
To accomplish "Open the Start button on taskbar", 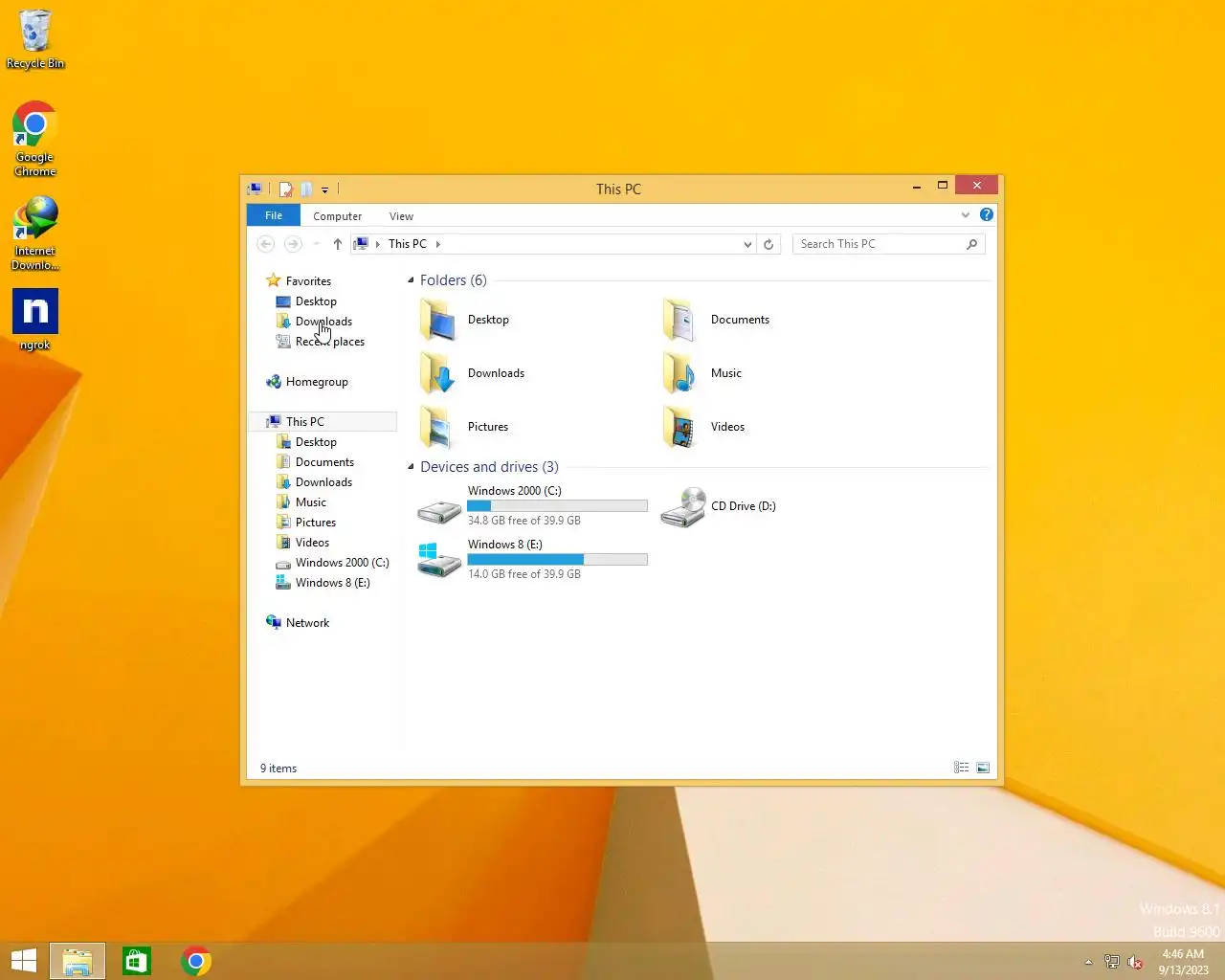I will pyautogui.click(x=24, y=961).
